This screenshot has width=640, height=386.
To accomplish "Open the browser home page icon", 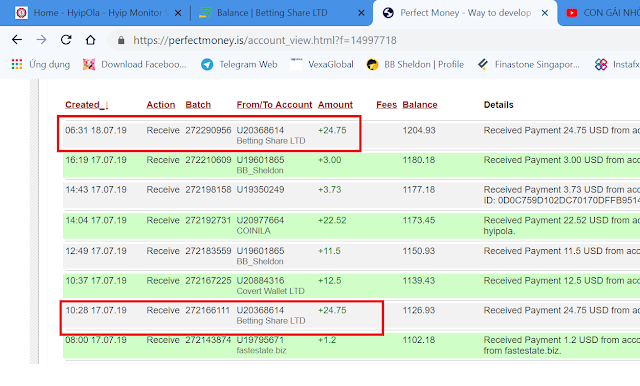I will point(90,40).
